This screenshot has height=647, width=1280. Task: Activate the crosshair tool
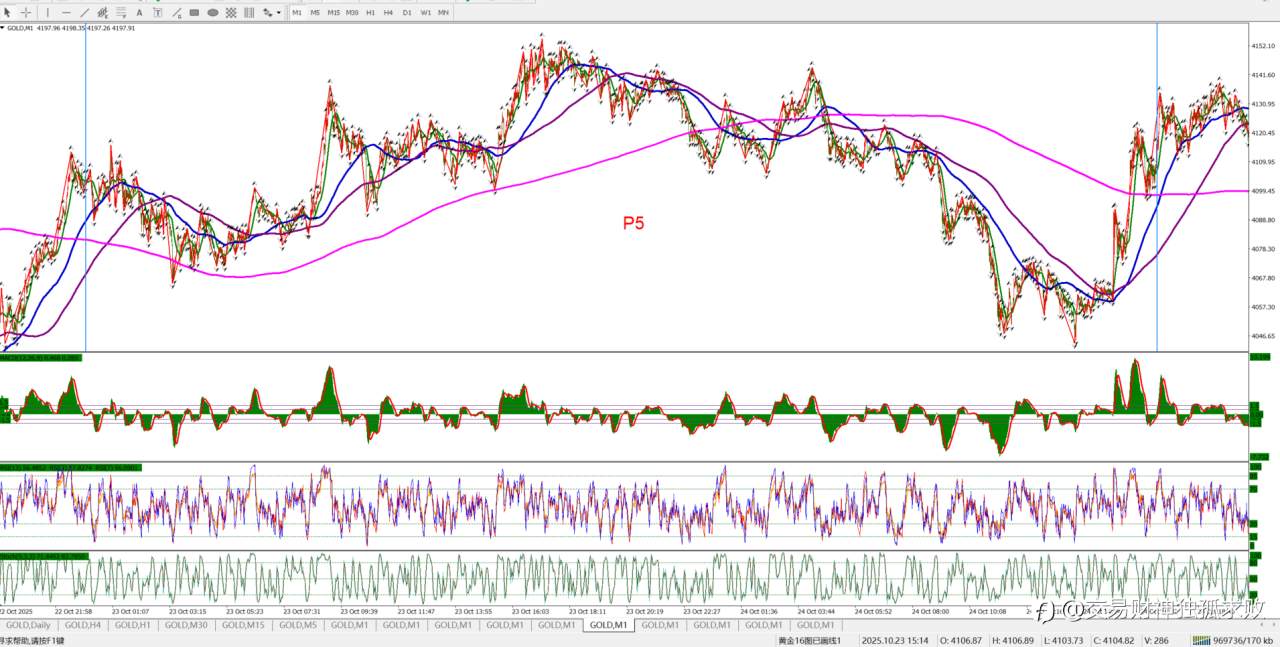click(25, 13)
